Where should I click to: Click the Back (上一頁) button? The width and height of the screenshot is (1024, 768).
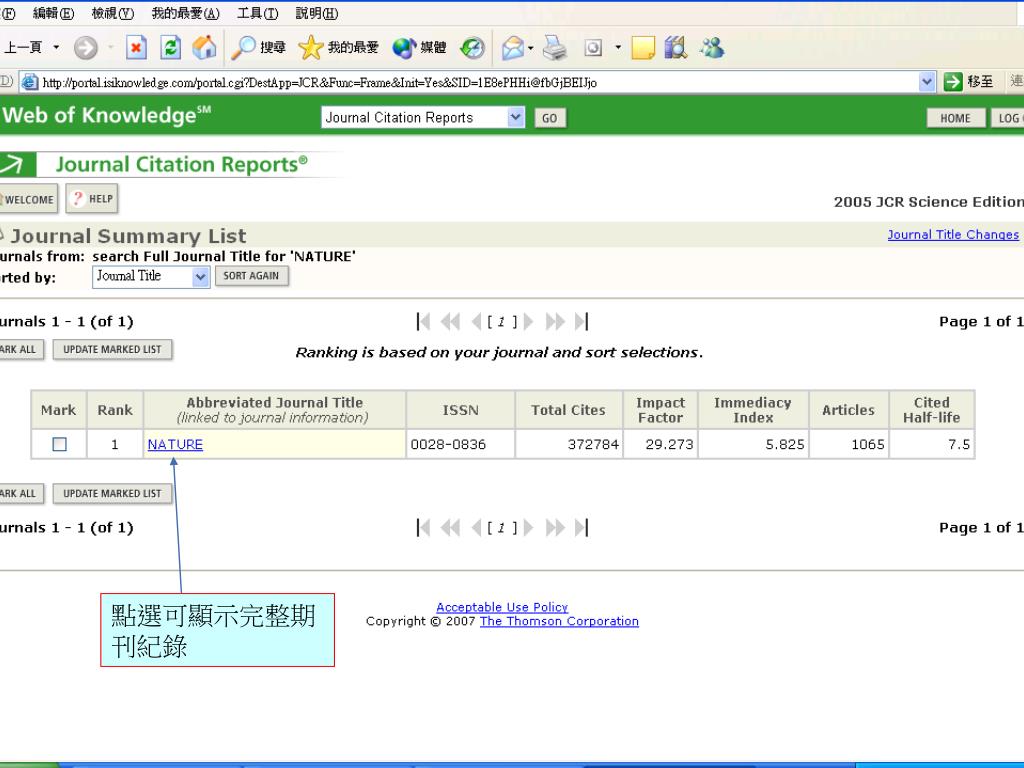(24, 48)
